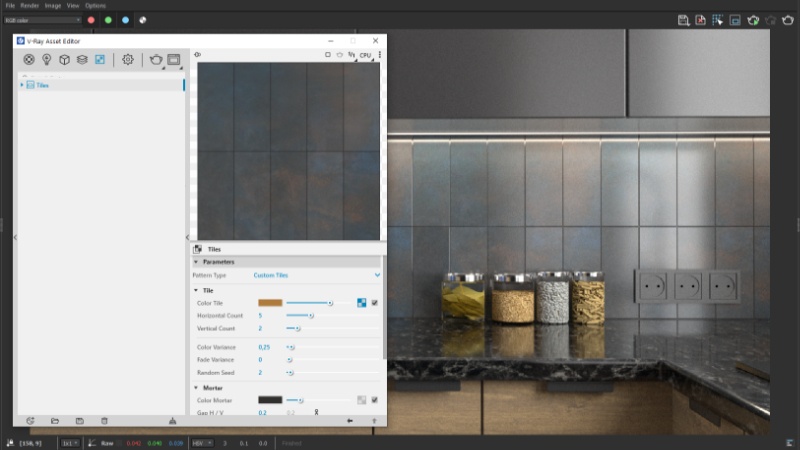Image resolution: width=800 pixels, height=450 pixels.
Task: Open the View menu
Action: [x=73, y=6]
